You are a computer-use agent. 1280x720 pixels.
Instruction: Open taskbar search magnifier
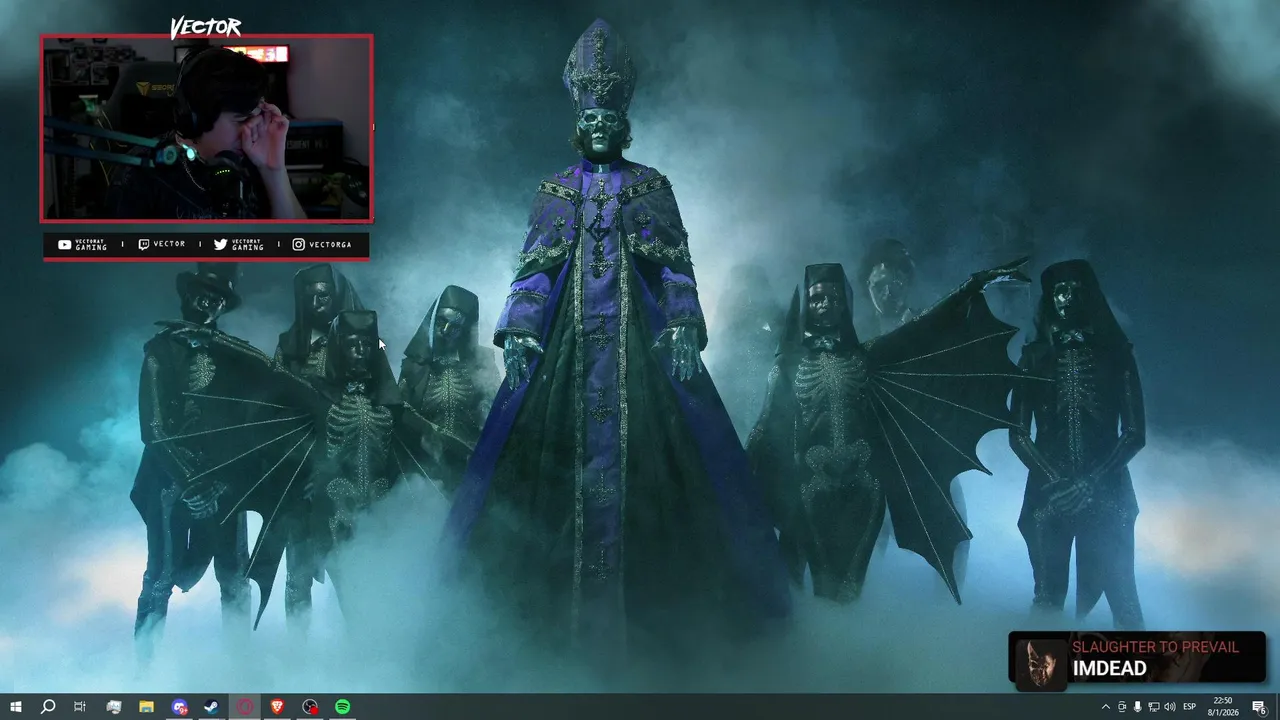48,707
